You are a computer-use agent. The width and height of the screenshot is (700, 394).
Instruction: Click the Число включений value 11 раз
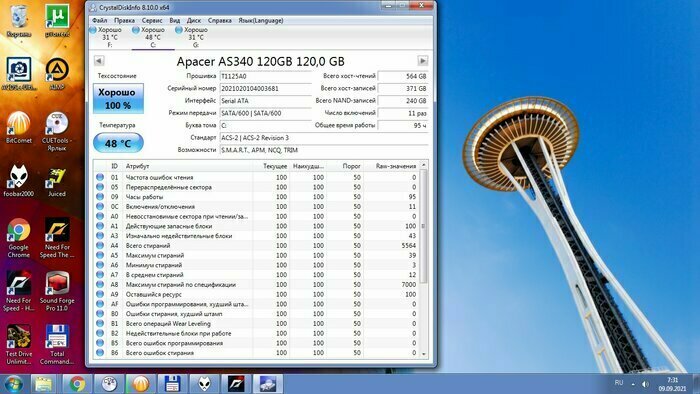403,113
